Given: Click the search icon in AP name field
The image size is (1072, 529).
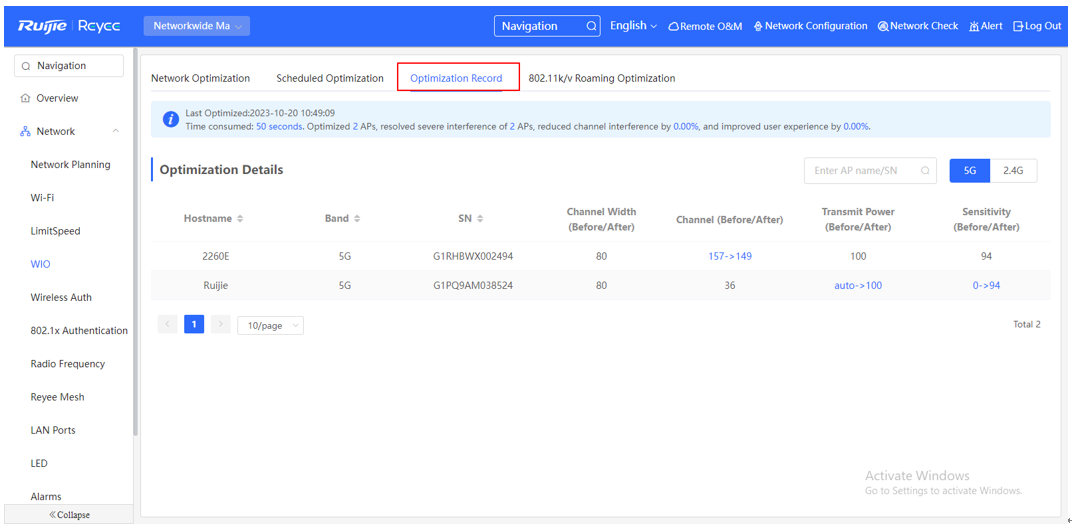Looking at the screenshot, I should [925, 171].
